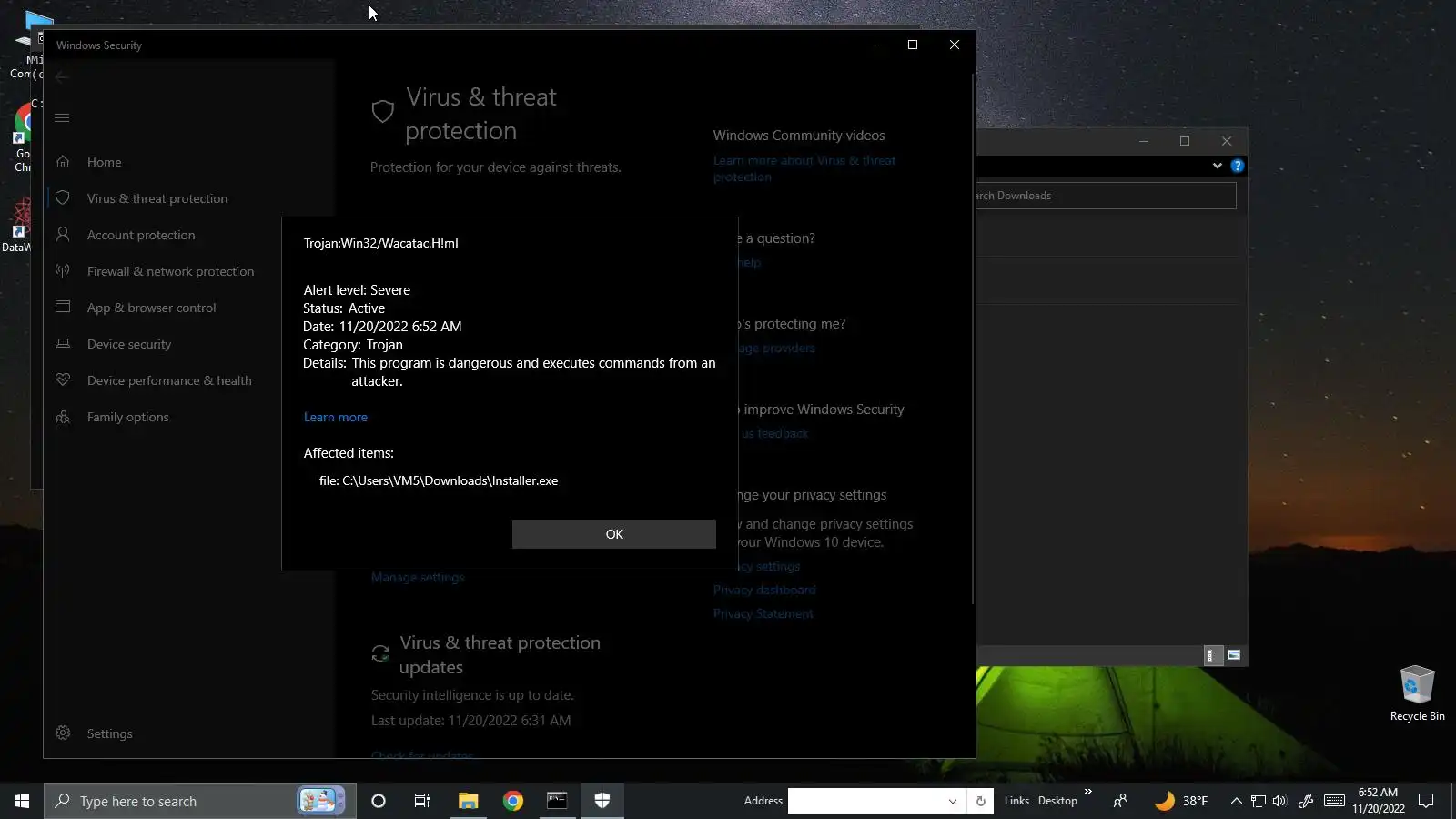Open Family options in the sidebar
Screen dimensions: 1456x819
pyautogui.click(x=127, y=417)
